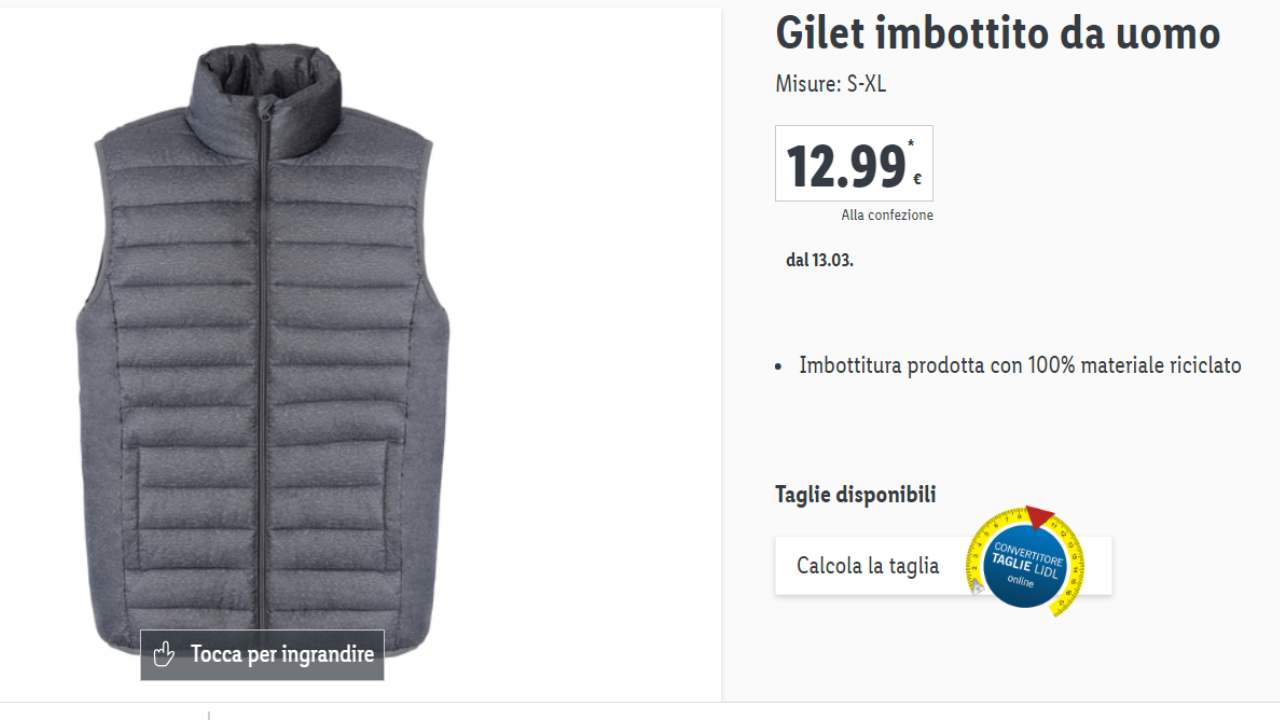The image size is (1280, 720).
Task: Click the yellow measuring tape ring
Action: pyautogui.click(x=1025, y=561)
